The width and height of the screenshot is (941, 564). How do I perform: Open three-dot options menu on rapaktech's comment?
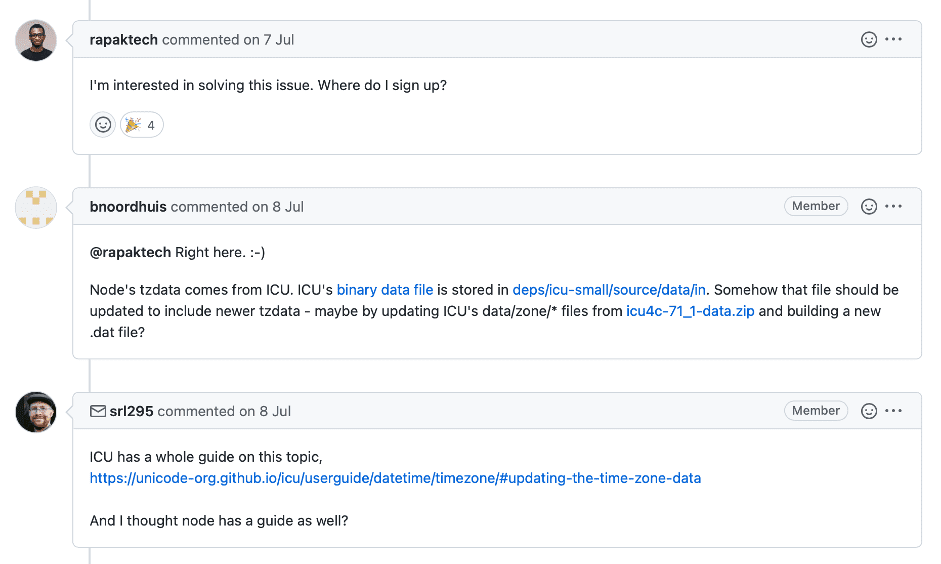tap(894, 40)
